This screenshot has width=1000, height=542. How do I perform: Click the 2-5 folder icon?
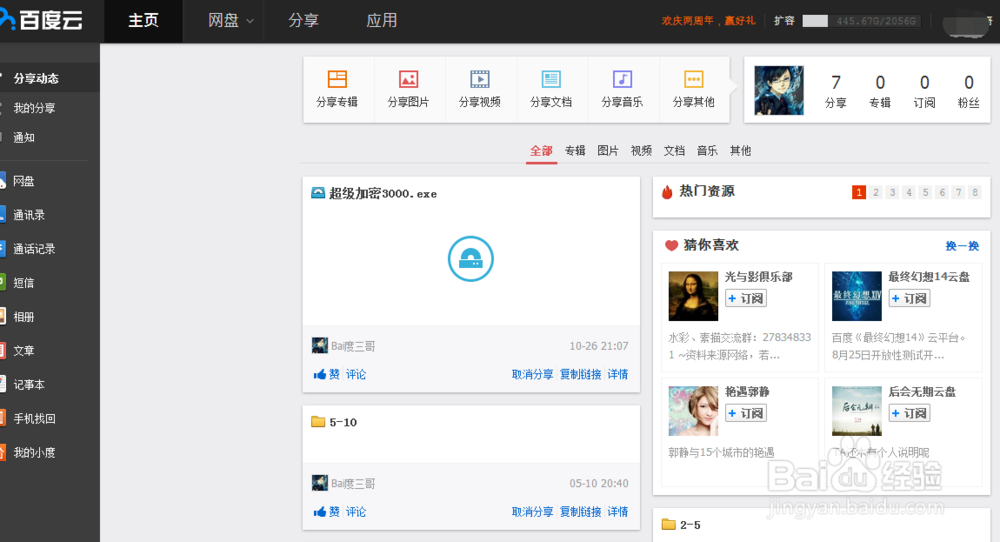click(668, 524)
